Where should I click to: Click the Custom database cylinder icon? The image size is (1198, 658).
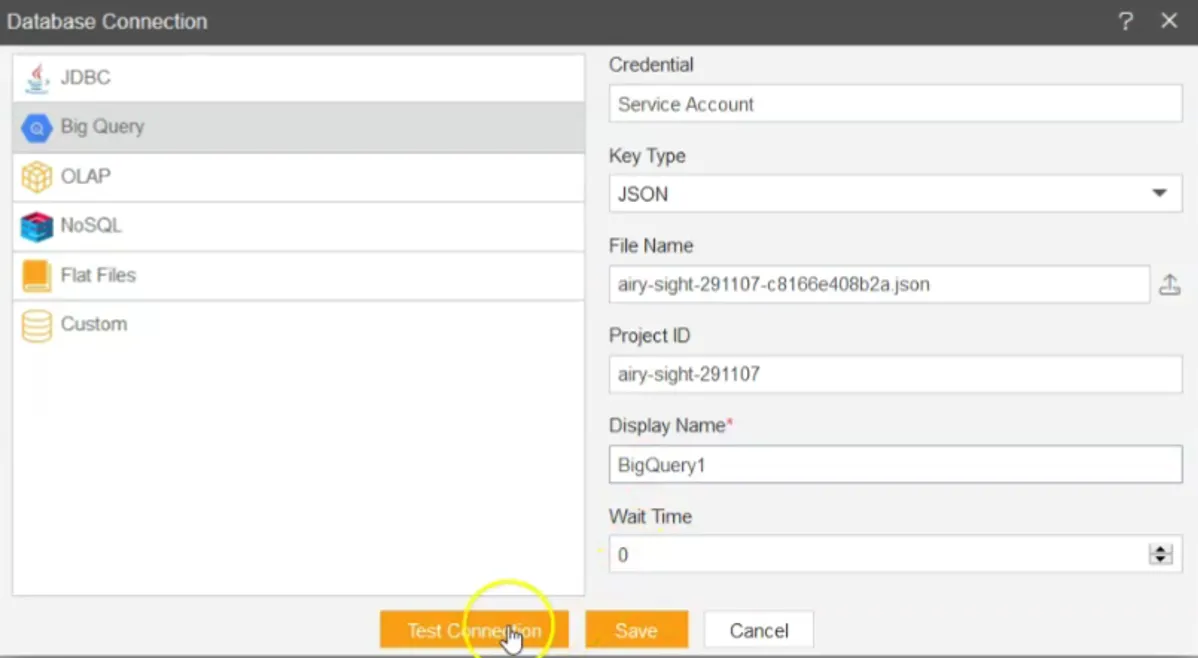click(37, 326)
